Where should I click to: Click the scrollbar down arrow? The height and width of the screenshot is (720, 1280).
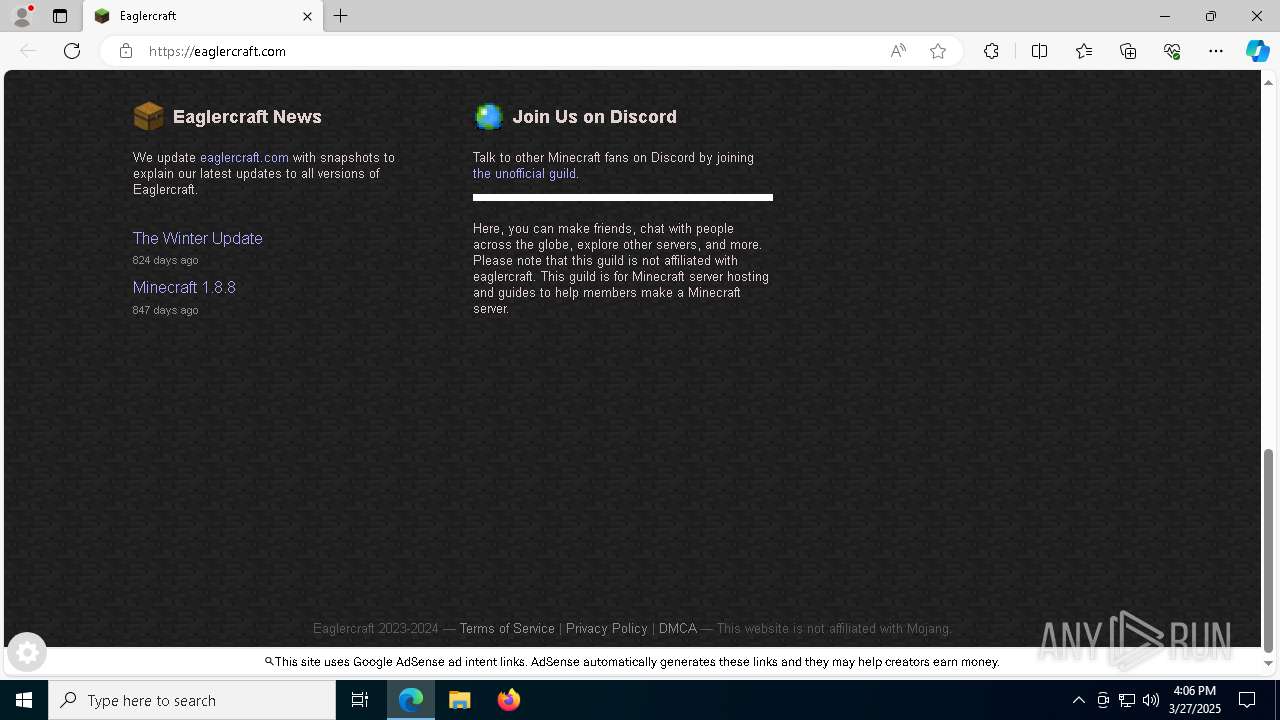coord(1268,663)
